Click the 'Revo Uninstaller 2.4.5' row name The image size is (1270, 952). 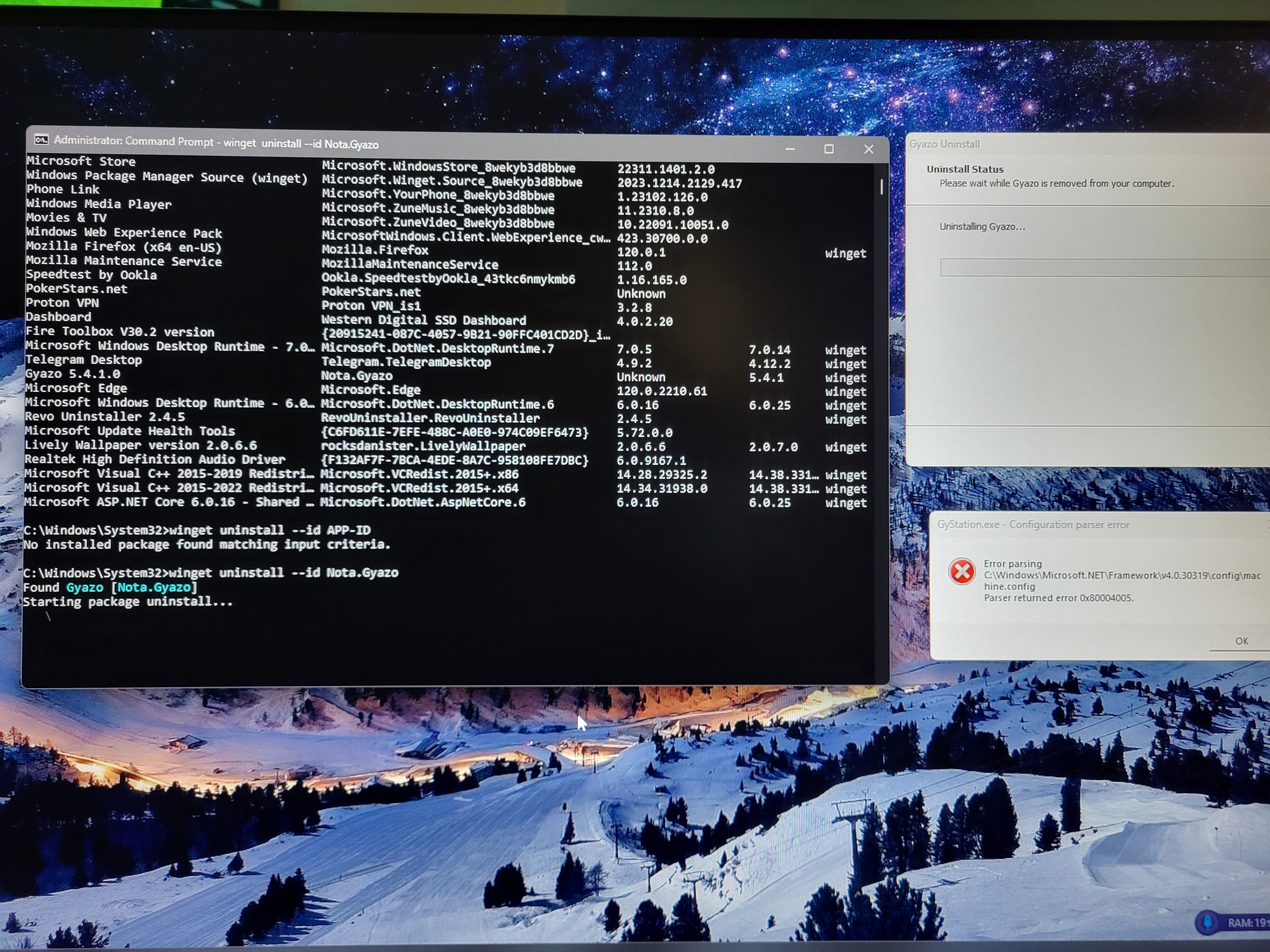tap(105, 417)
